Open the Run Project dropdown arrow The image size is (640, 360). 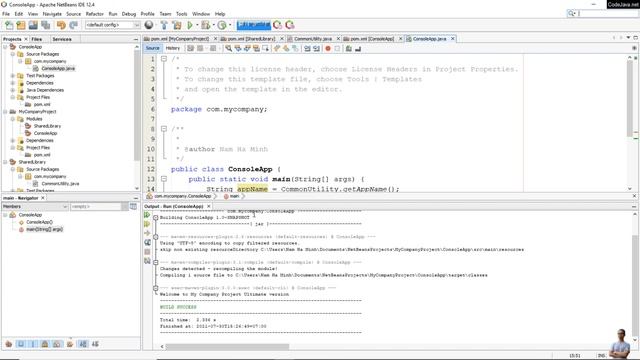coord(197,25)
